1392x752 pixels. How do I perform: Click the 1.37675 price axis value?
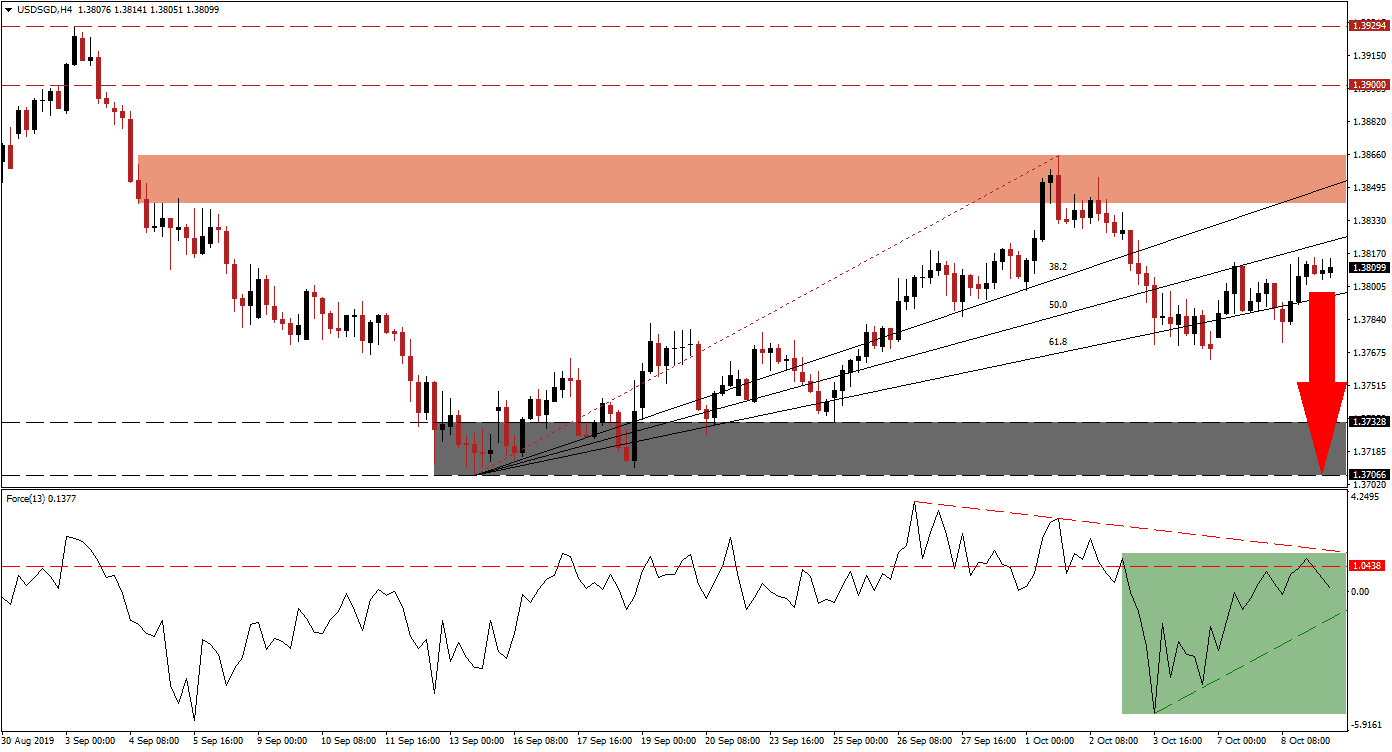(x=1368, y=352)
